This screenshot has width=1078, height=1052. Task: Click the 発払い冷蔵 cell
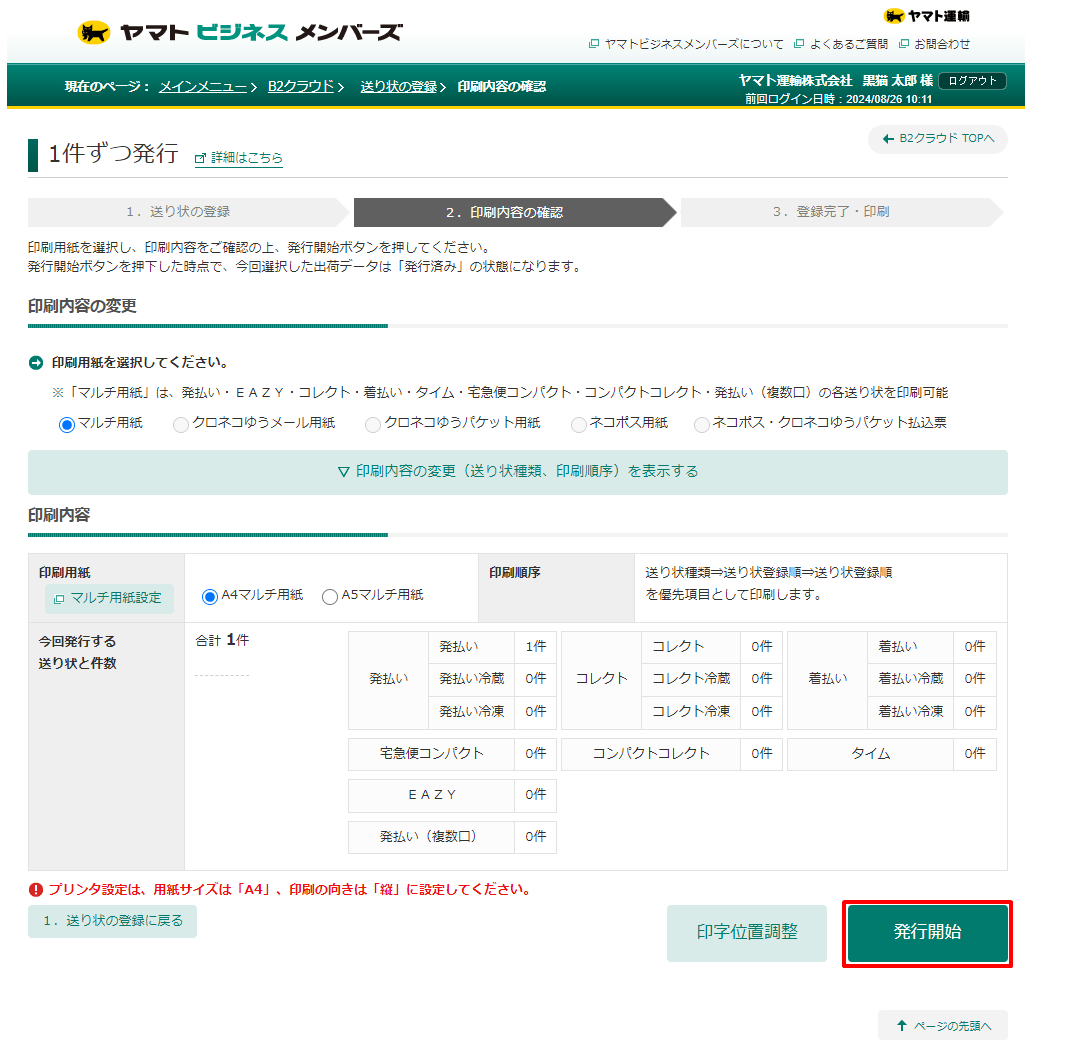coord(472,679)
